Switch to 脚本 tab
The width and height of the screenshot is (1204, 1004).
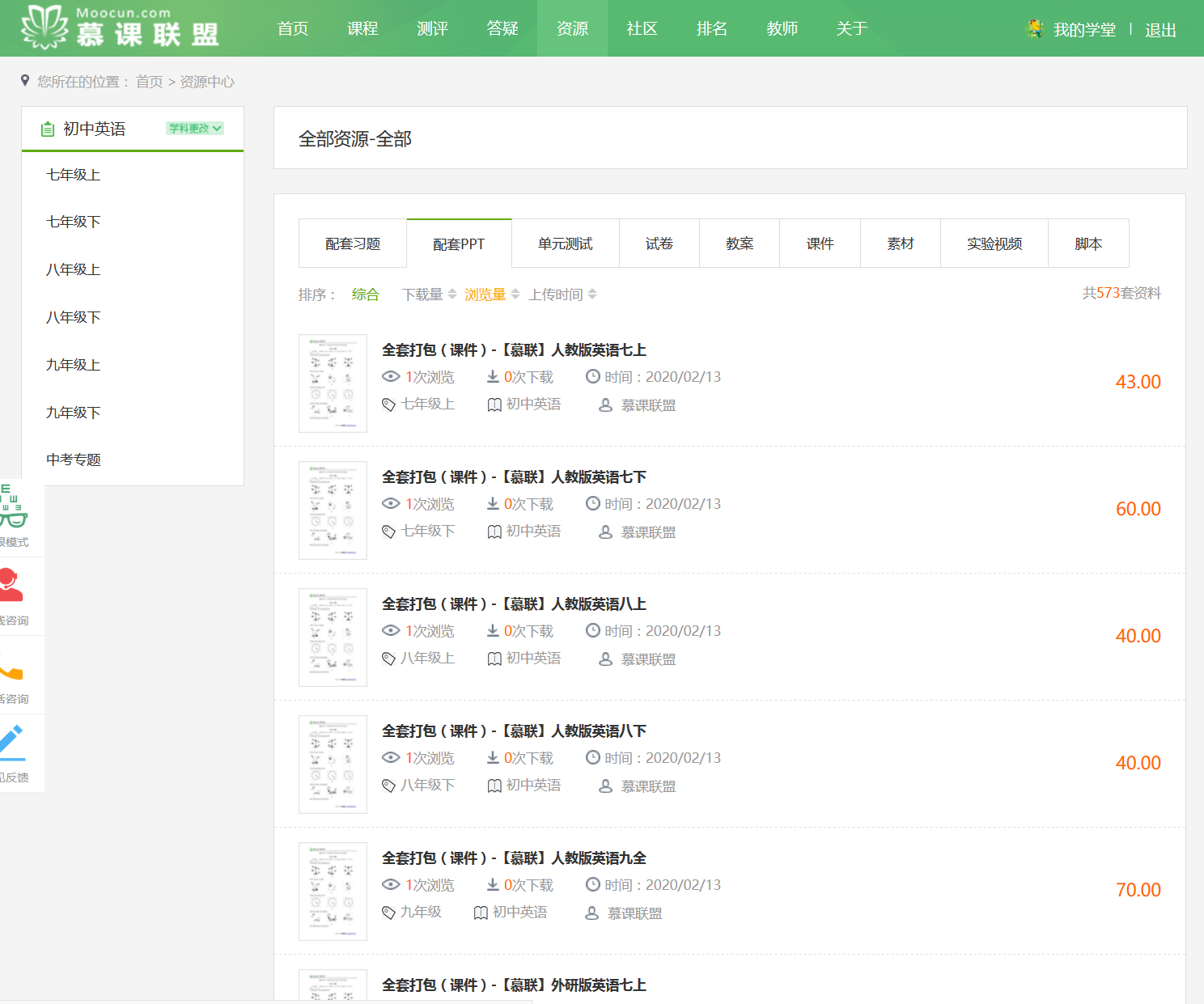point(1088,244)
